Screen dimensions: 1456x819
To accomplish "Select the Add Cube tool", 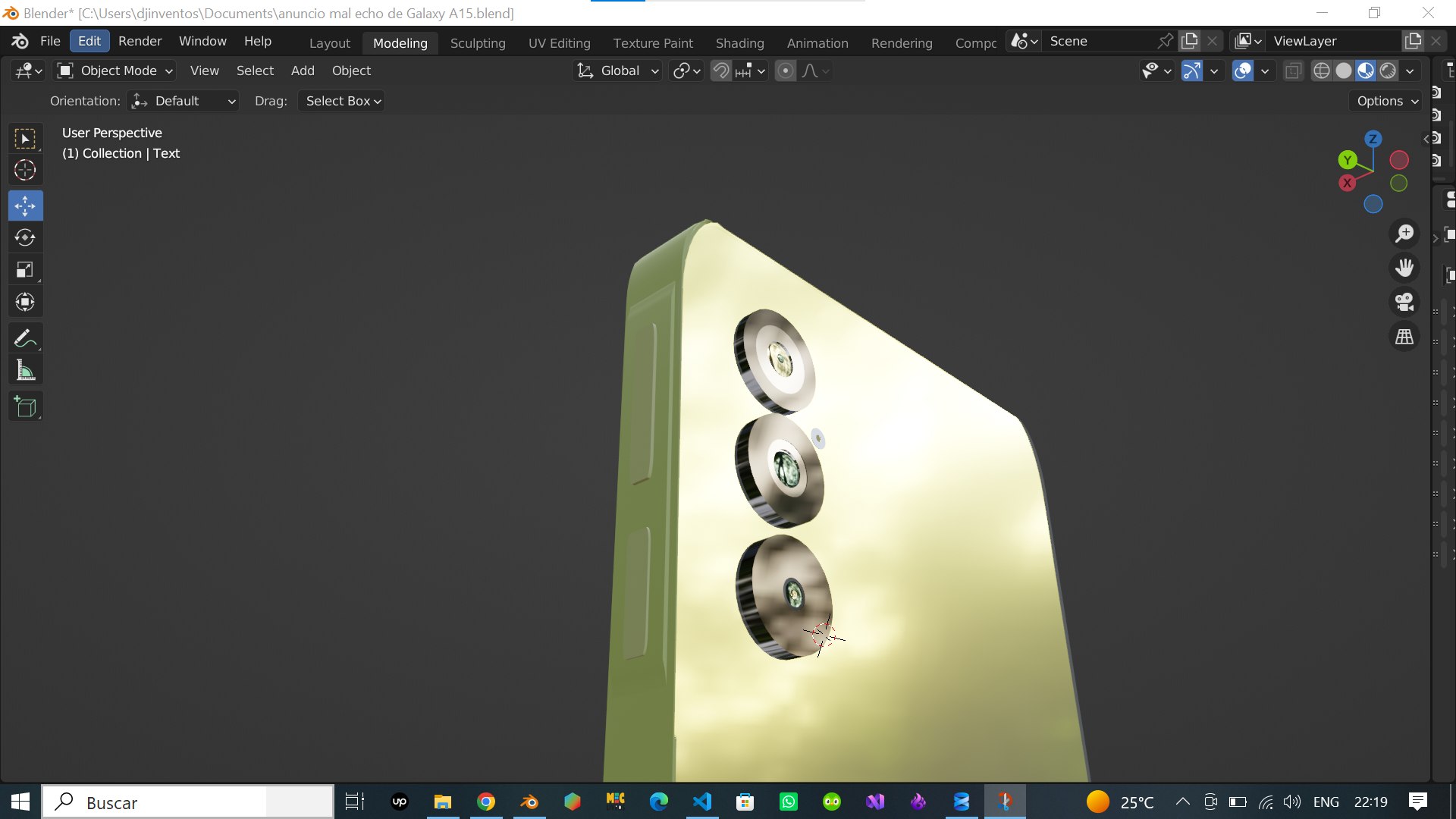I will [25, 406].
